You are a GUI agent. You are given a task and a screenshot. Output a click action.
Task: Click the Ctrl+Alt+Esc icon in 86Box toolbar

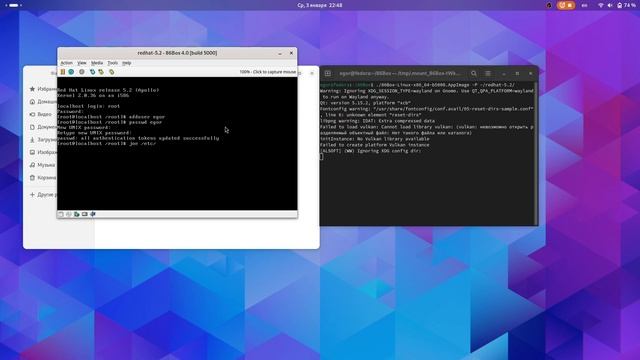pyautogui.click(x=101, y=72)
